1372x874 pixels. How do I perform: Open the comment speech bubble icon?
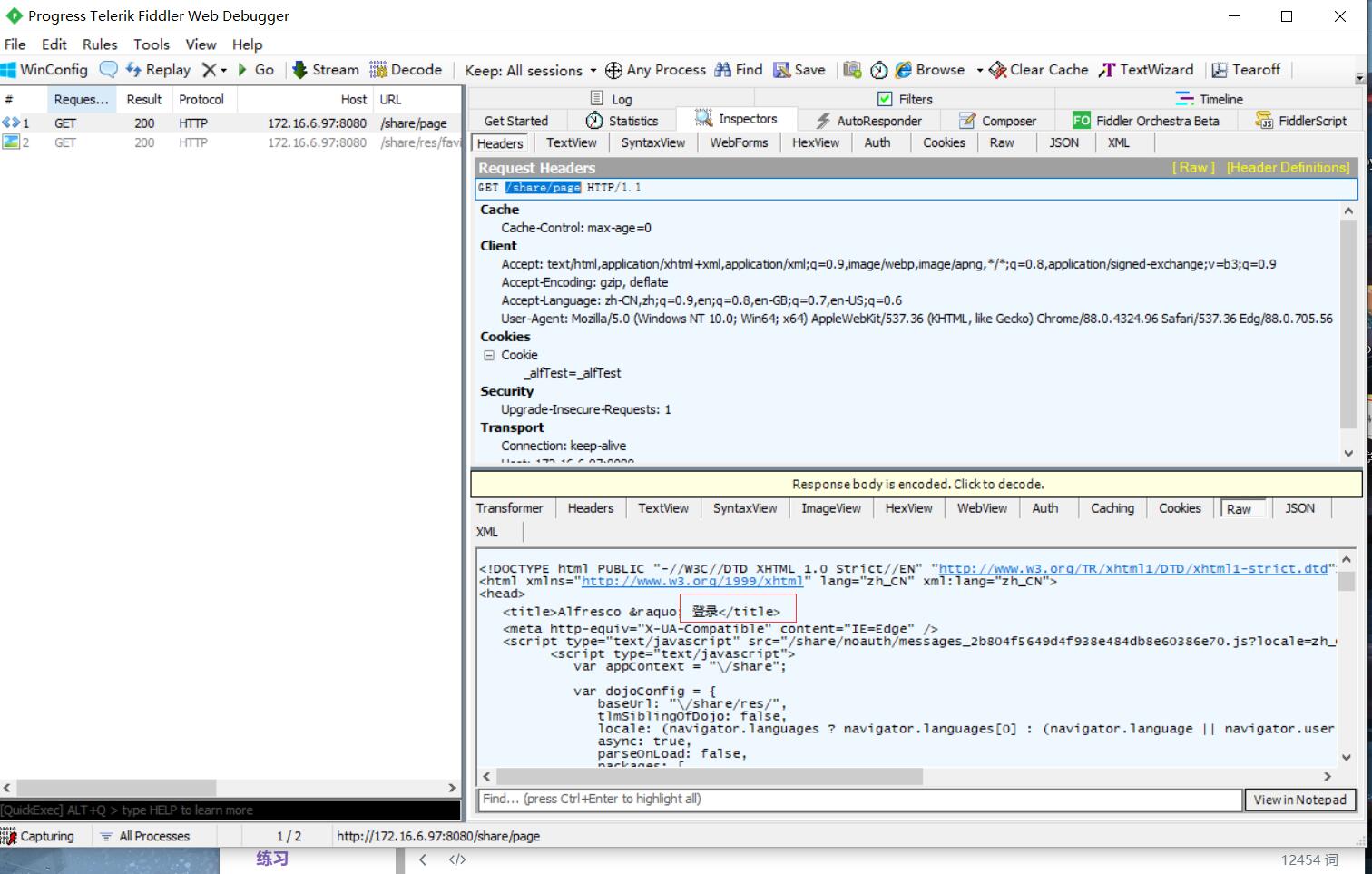tap(109, 70)
